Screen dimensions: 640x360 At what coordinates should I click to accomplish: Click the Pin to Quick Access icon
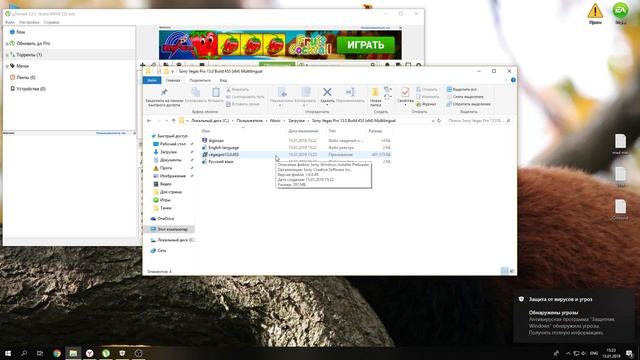tap(164, 92)
